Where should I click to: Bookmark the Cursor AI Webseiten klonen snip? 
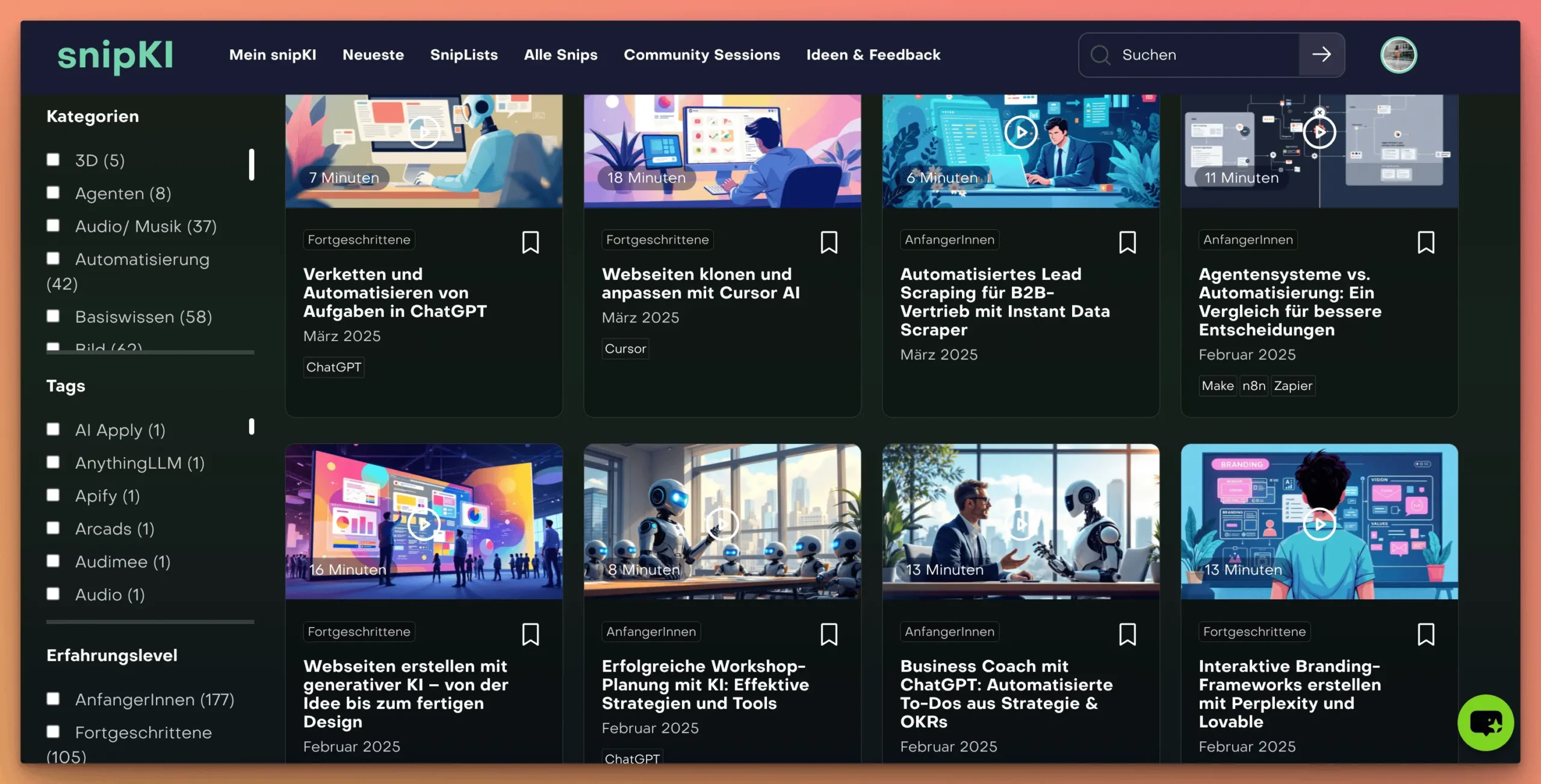(x=828, y=242)
